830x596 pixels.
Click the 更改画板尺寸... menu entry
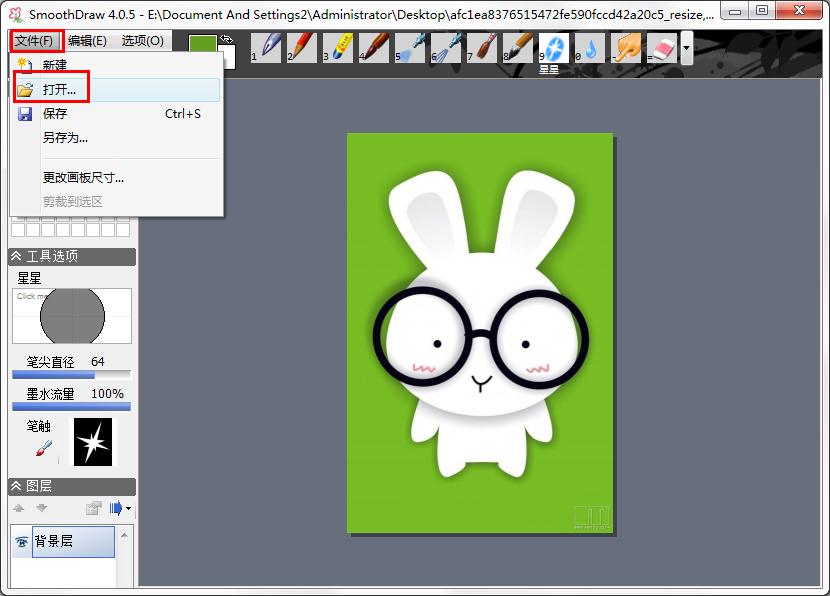(x=83, y=177)
